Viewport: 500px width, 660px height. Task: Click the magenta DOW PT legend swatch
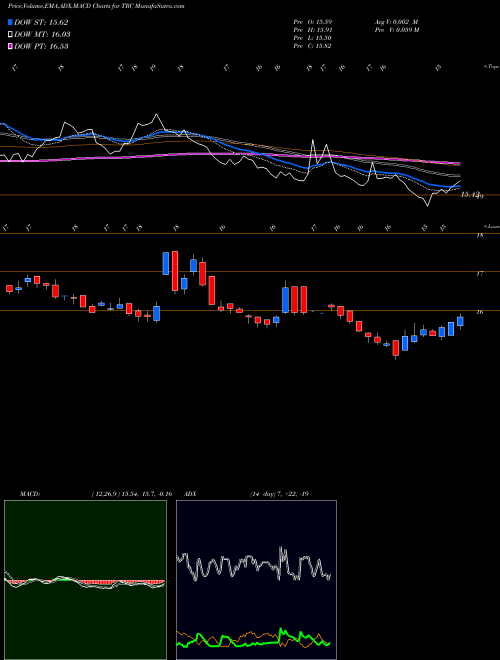tap(11, 46)
